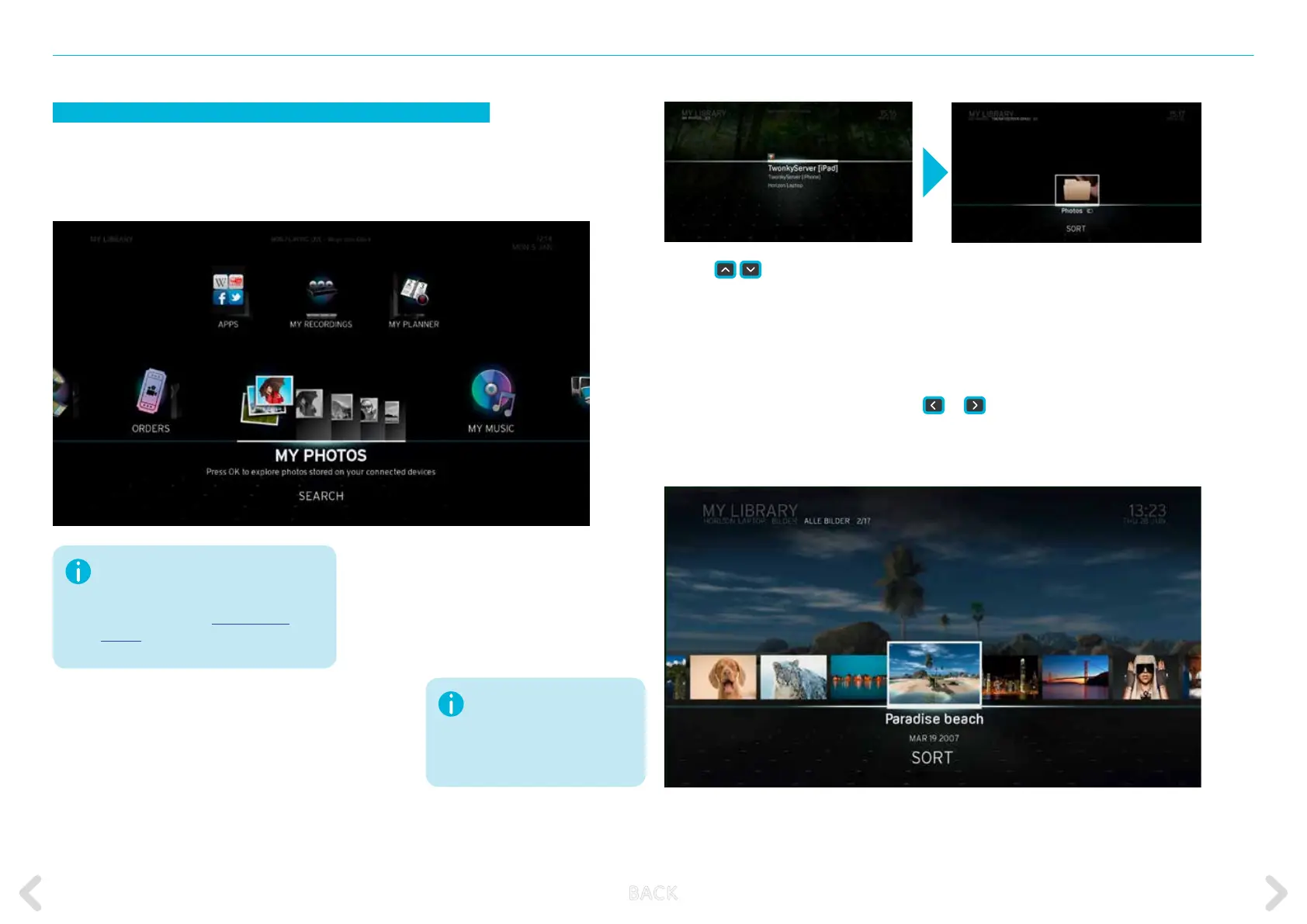The height and width of the screenshot is (924, 1307).
Task: Open the Orders icon
Action: [x=152, y=392]
